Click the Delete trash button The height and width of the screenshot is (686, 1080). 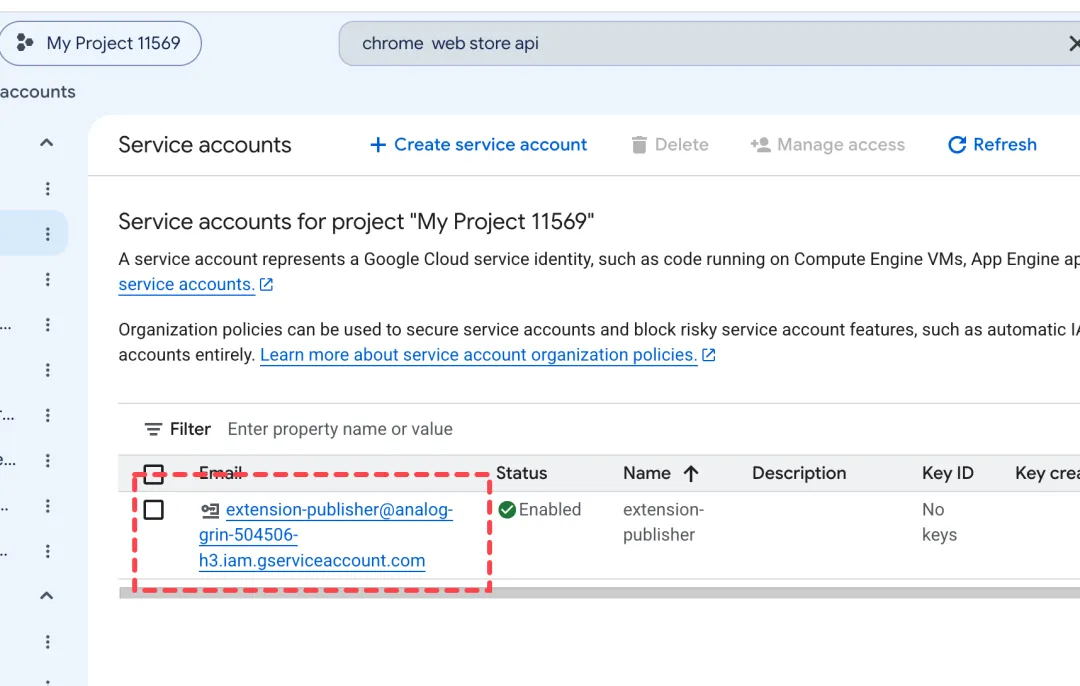pyautogui.click(x=669, y=145)
